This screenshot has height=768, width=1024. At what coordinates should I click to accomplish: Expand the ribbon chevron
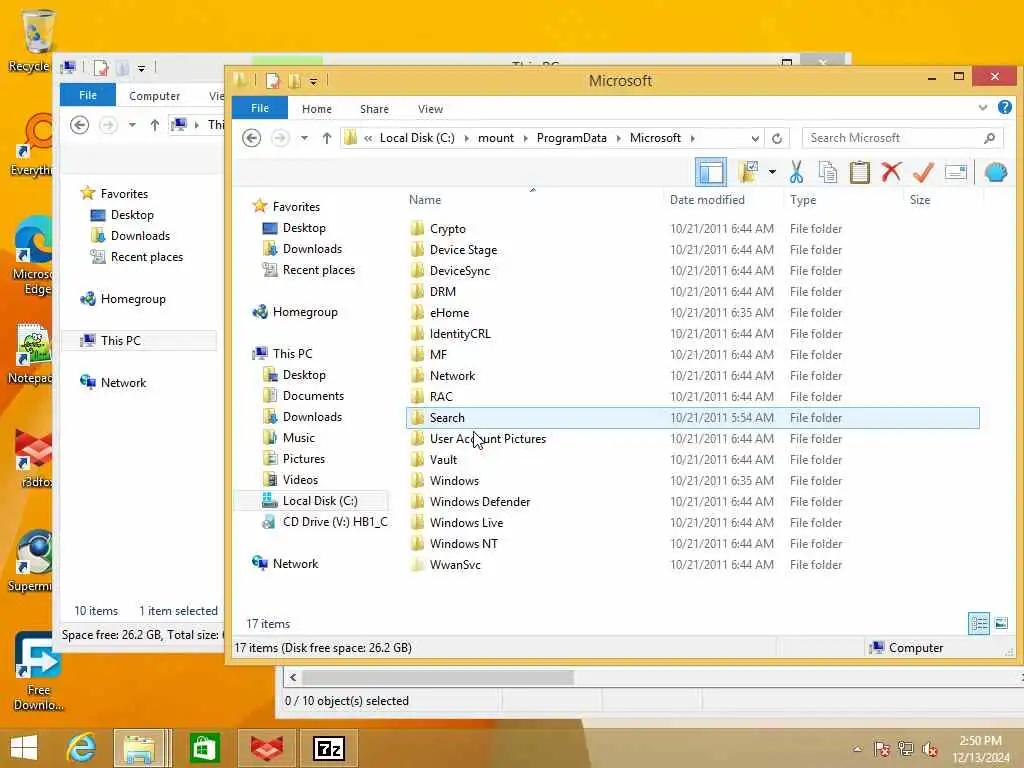click(x=983, y=108)
